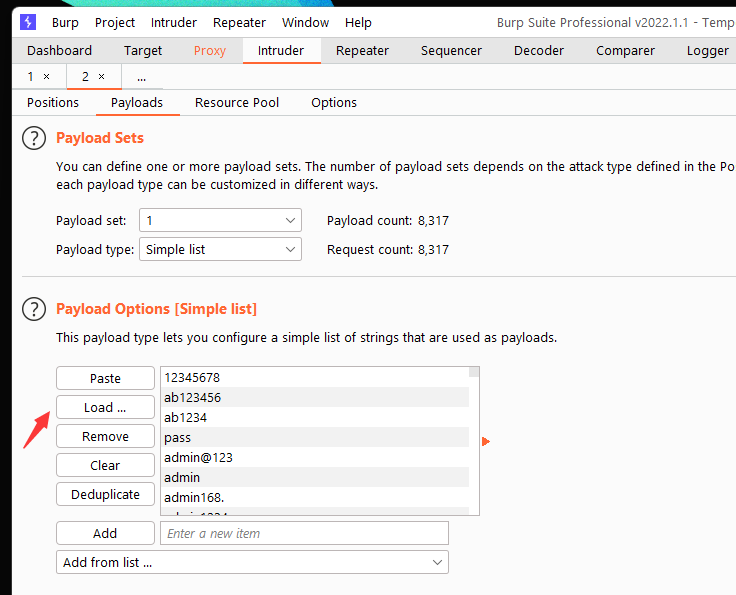Click the Paste button
Image resolution: width=736 pixels, height=595 pixels.
(105, 378)
